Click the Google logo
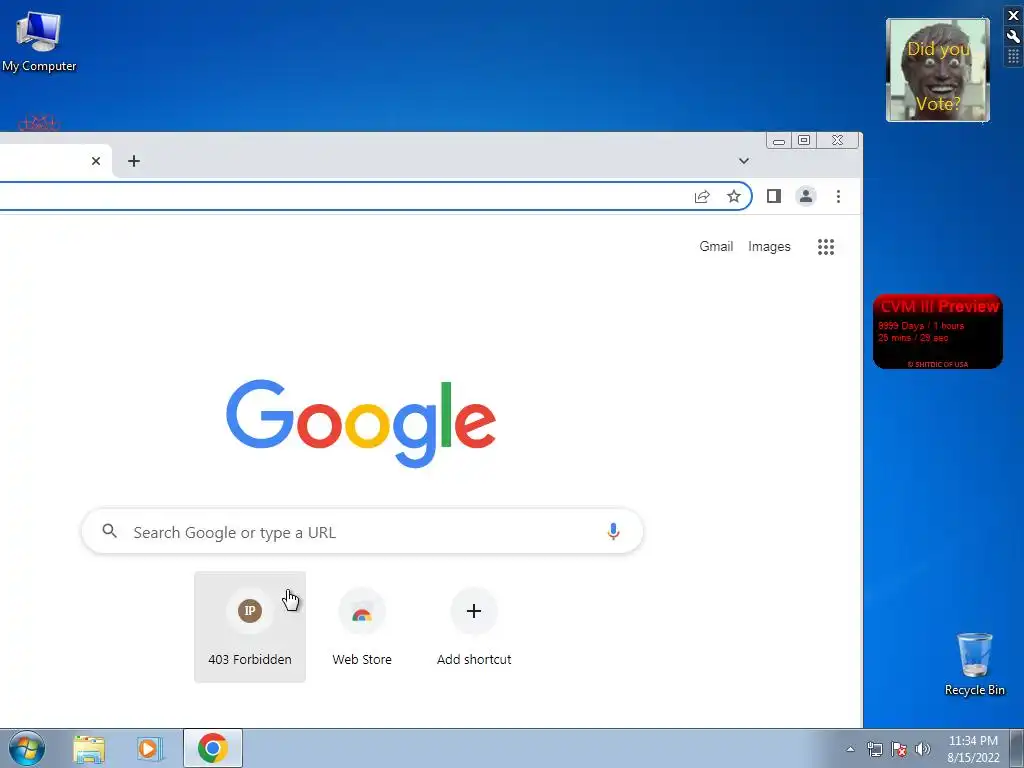The width and height of the screenshot is (1024, 768). tap(361, 423)
